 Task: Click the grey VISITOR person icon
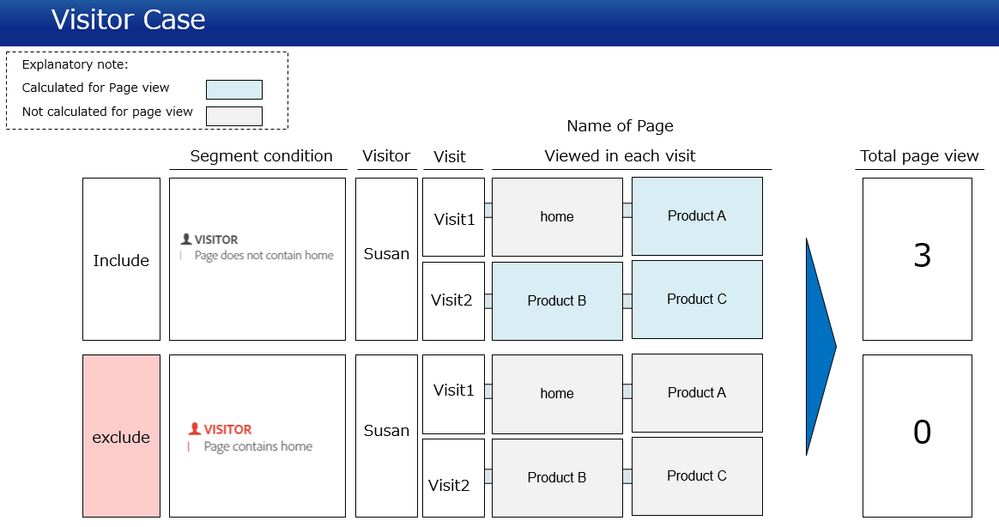(186, 239)
